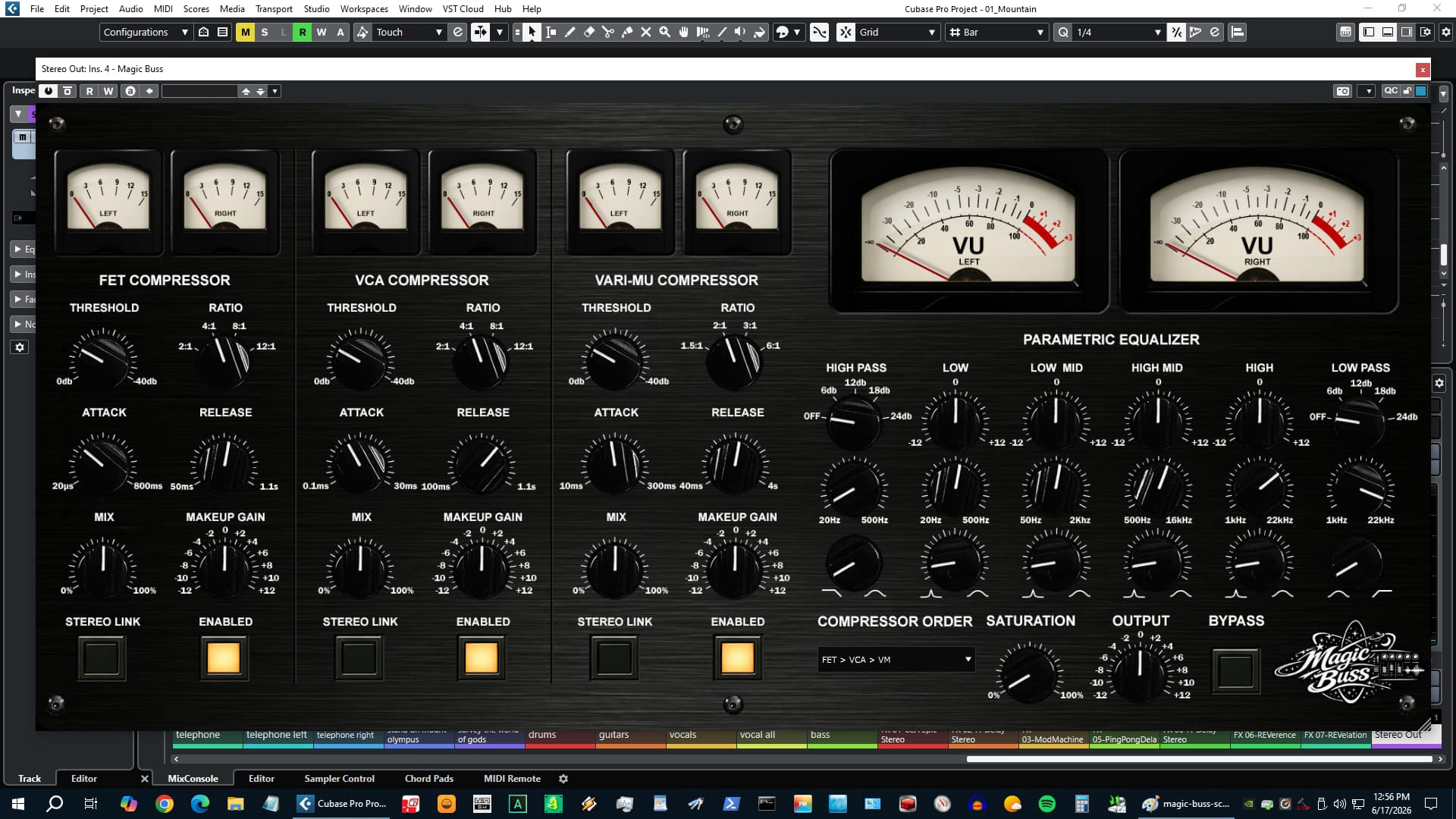
Task: Open the Bar grid type dropdown
Action: pos(996,32)
